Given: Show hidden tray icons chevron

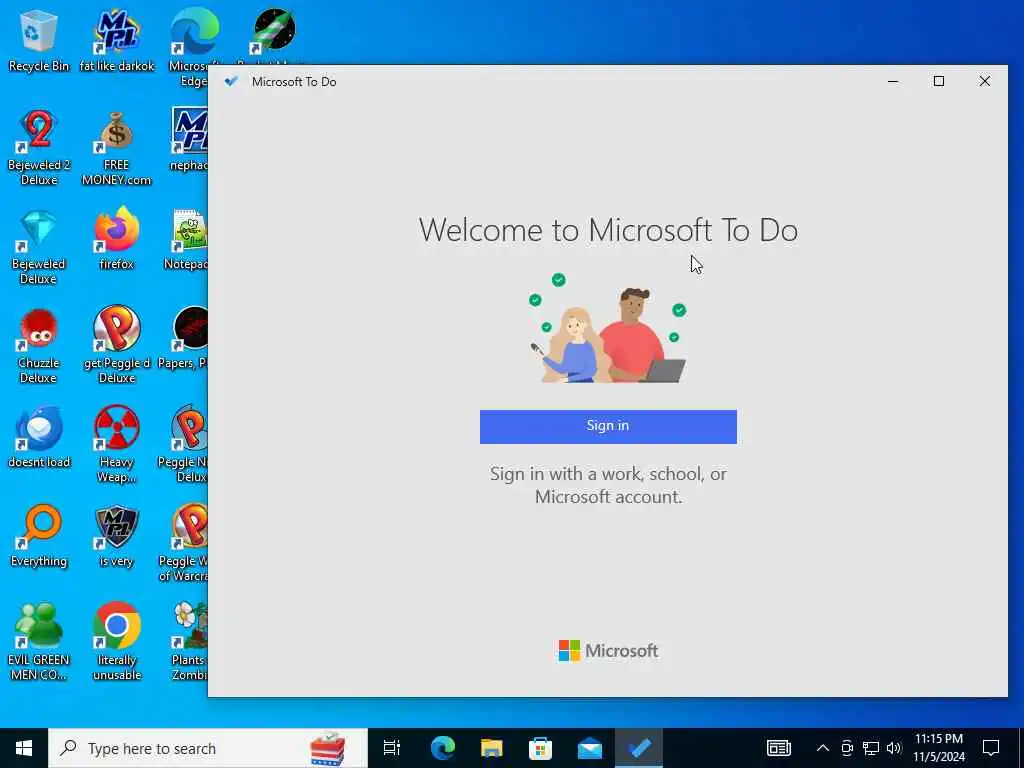Looking at the screenshot, I should (x=823, y=748).
